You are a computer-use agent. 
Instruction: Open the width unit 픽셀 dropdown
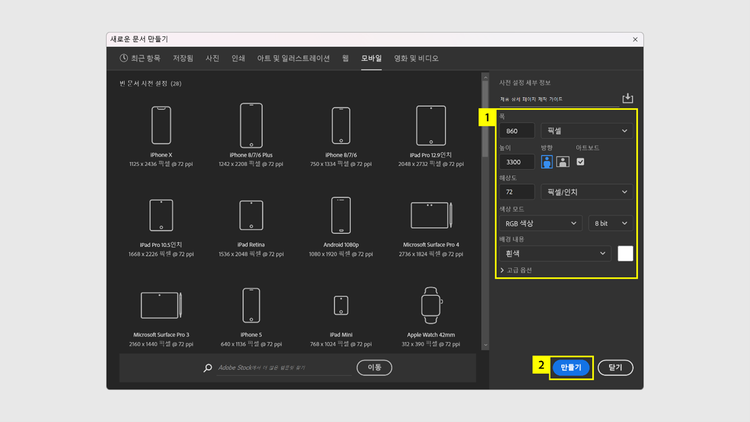click(587, 131)
